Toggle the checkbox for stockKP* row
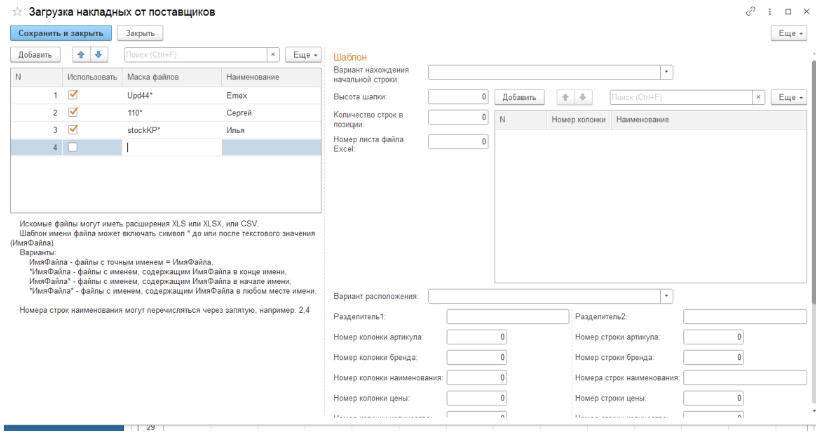Image resolution: width=830 pixels, height=437 pixels. (72, 130)
